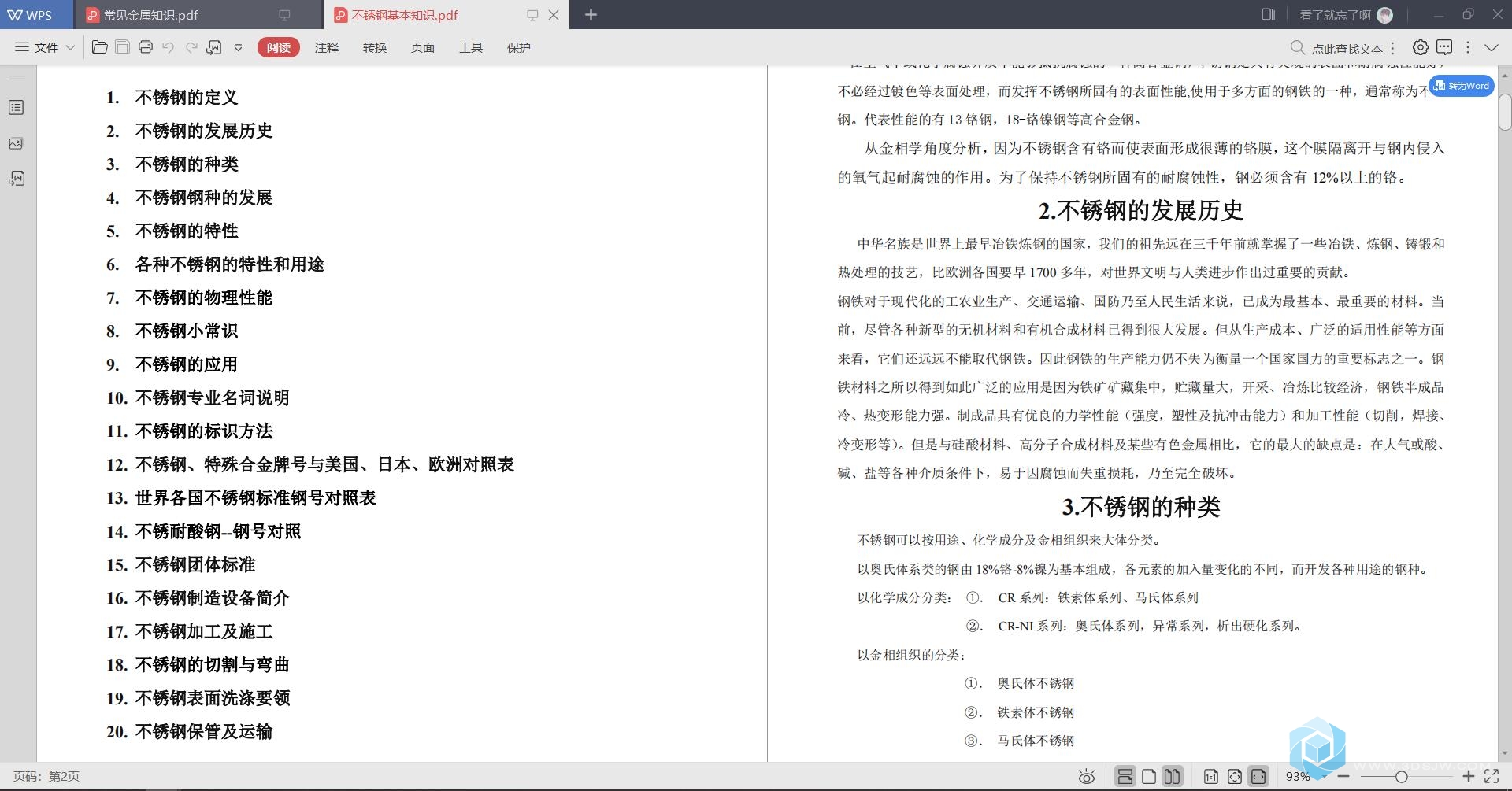The image size is (1512, 791).
Task: Click the vertical scrollbar thumb
Action: click(x=1505, y=112)
